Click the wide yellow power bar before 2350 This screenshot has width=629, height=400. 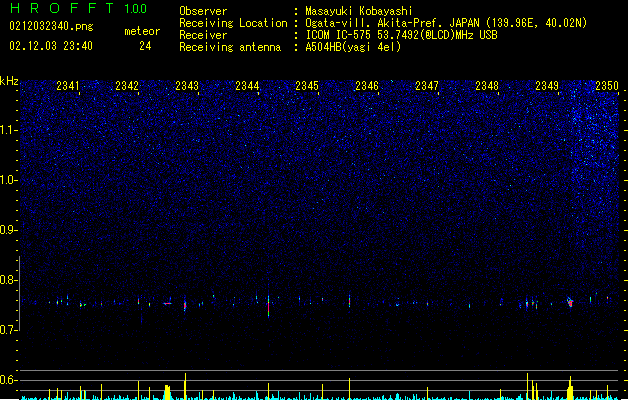pos(570,388)
